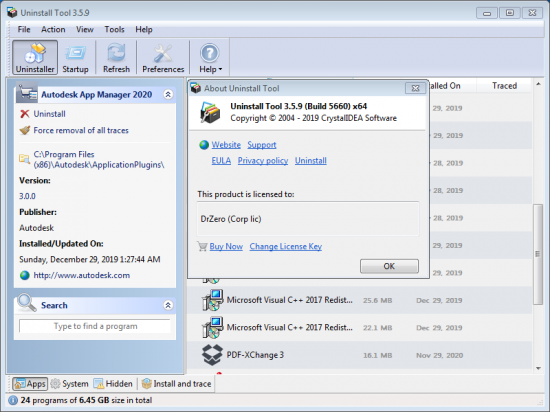Click the icon in the About dialog title bar
550x412 pixels.
click(x=195, y=88)
